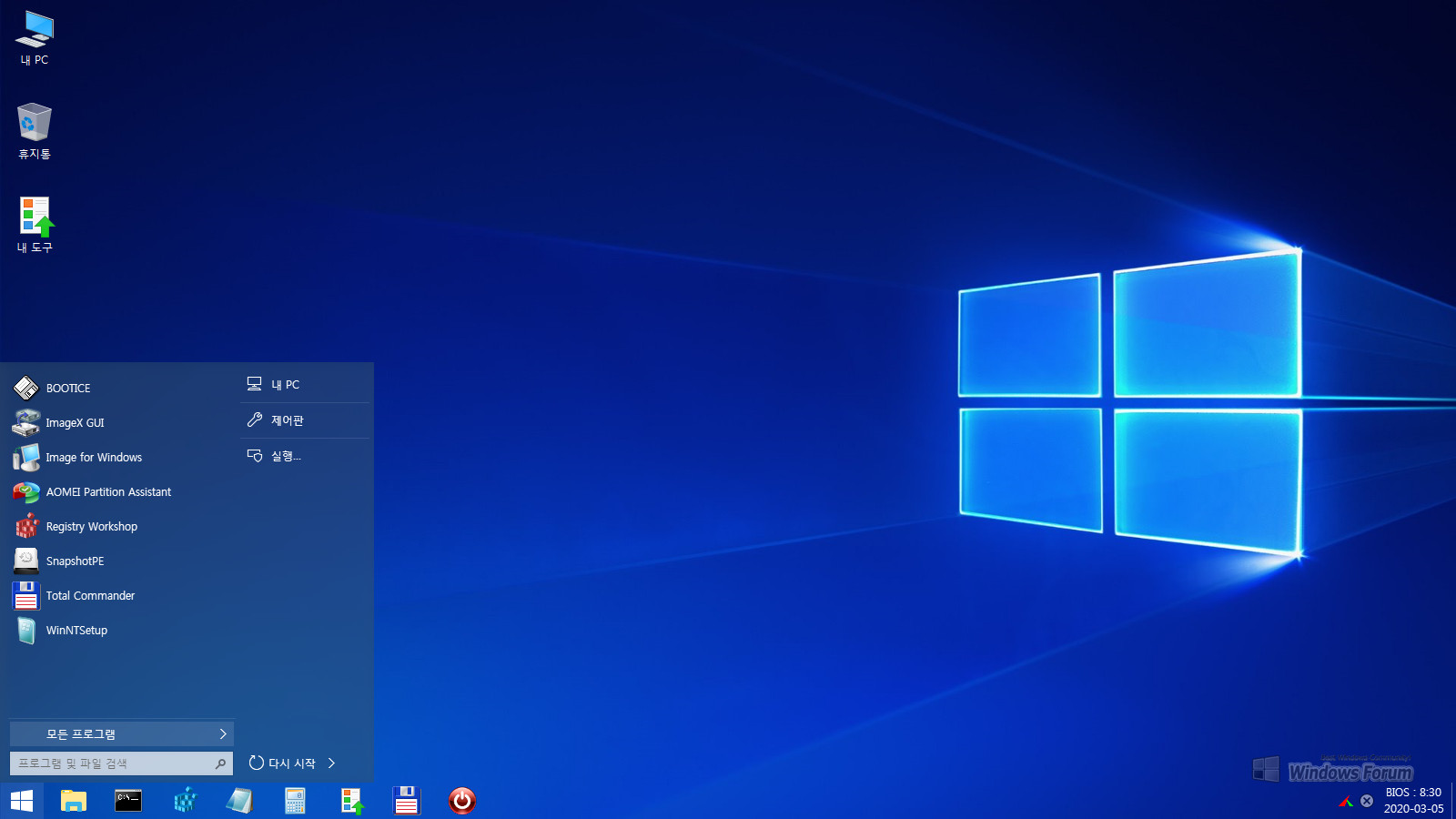This screenshot has width=1456, height=819.
Task: Expand 모든 프로그램 all programs list
Action: (121, 733)
